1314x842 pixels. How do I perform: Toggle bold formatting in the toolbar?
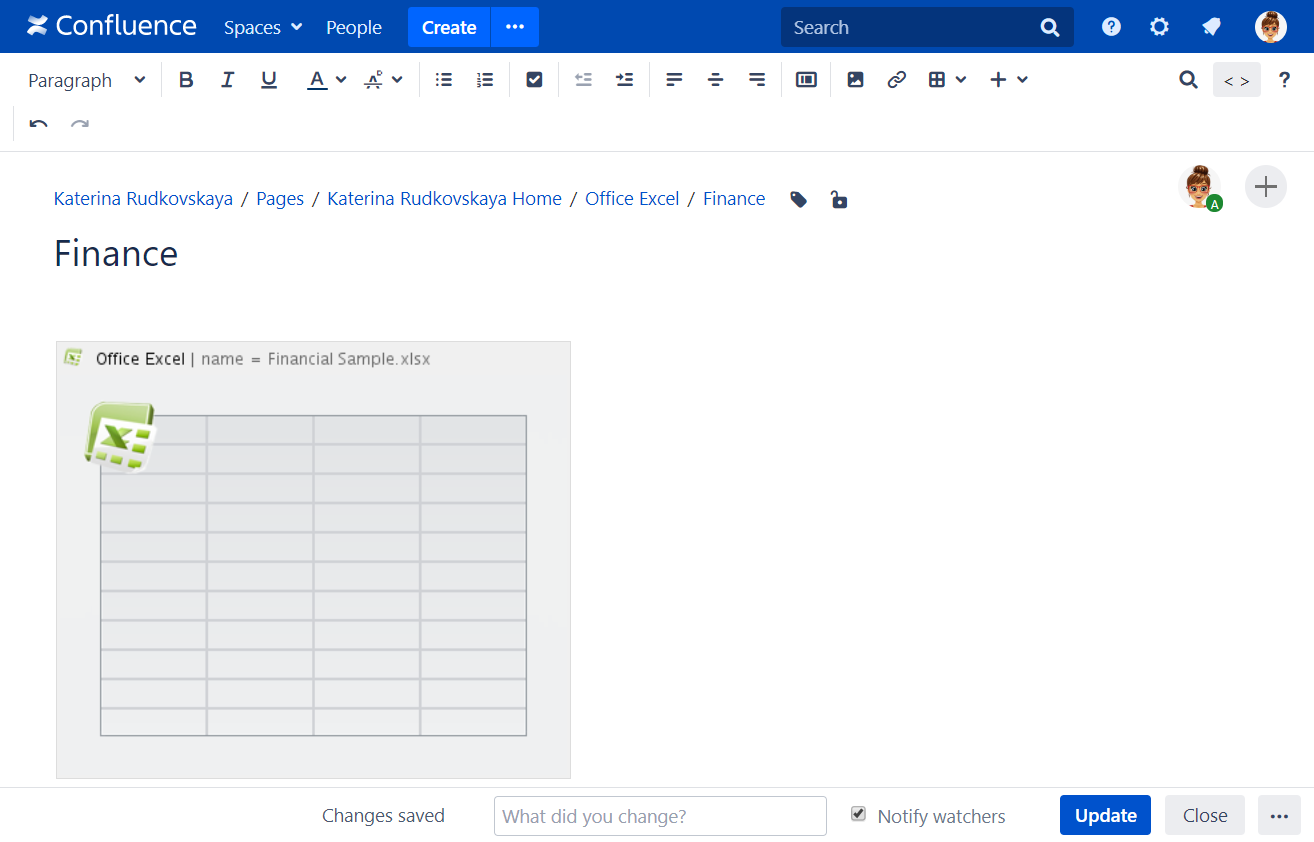(x=186, y=80)
